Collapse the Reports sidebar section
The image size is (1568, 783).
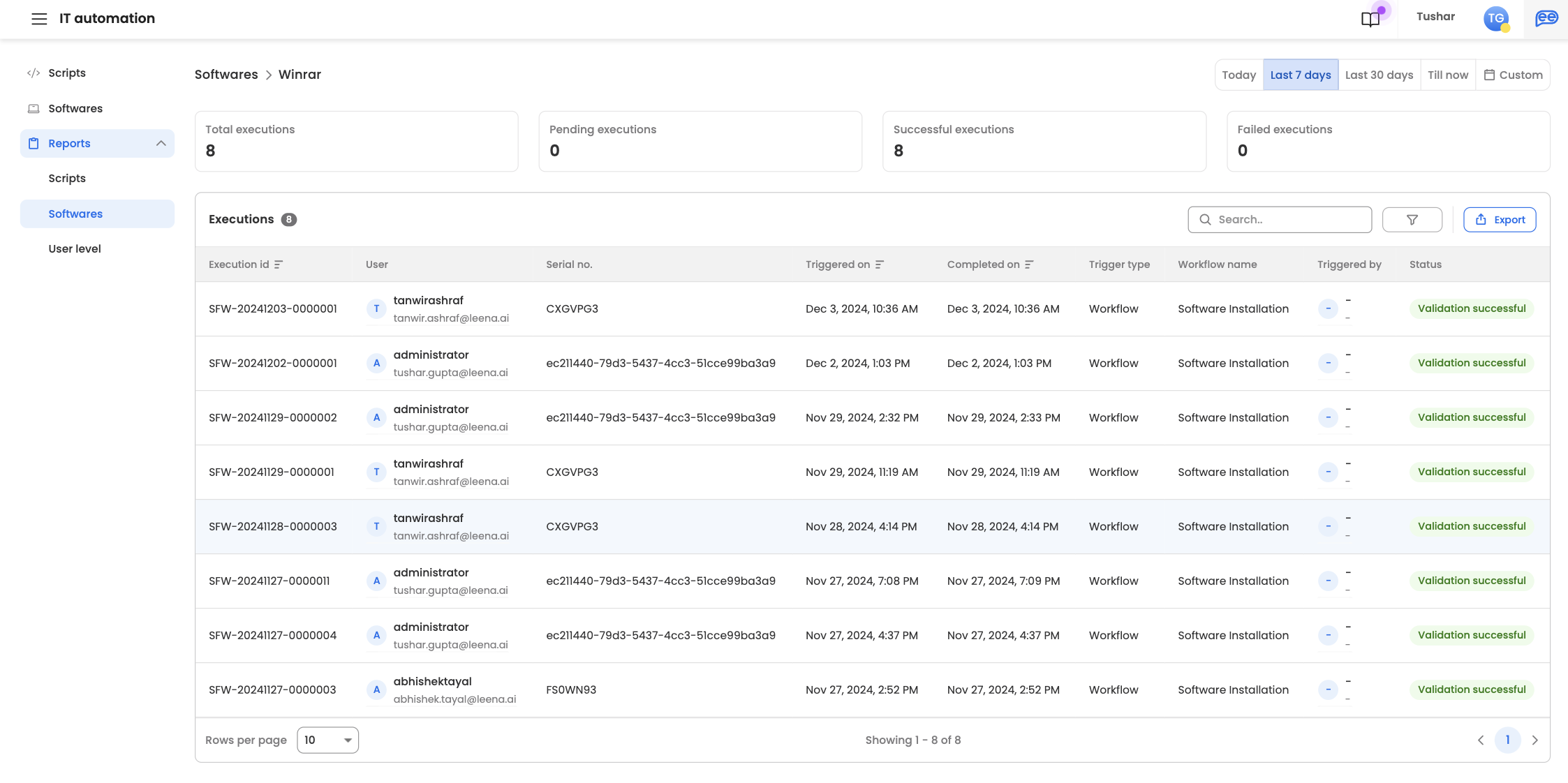[x=161, y=144]
